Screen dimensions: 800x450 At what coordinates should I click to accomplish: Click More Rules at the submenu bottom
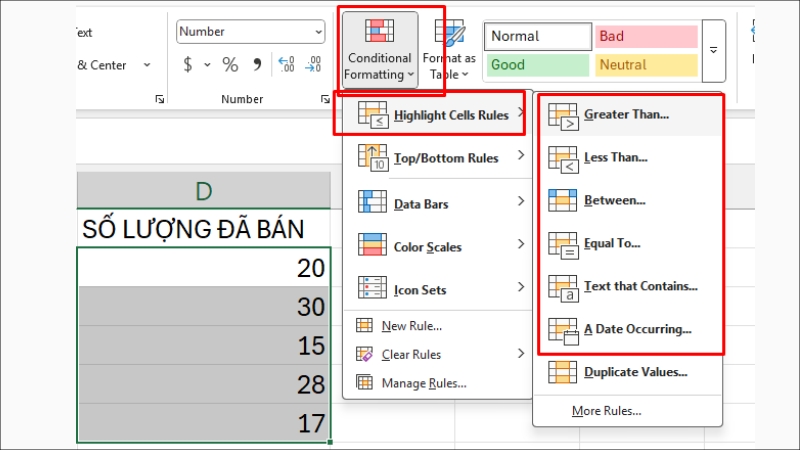point(606,411)
